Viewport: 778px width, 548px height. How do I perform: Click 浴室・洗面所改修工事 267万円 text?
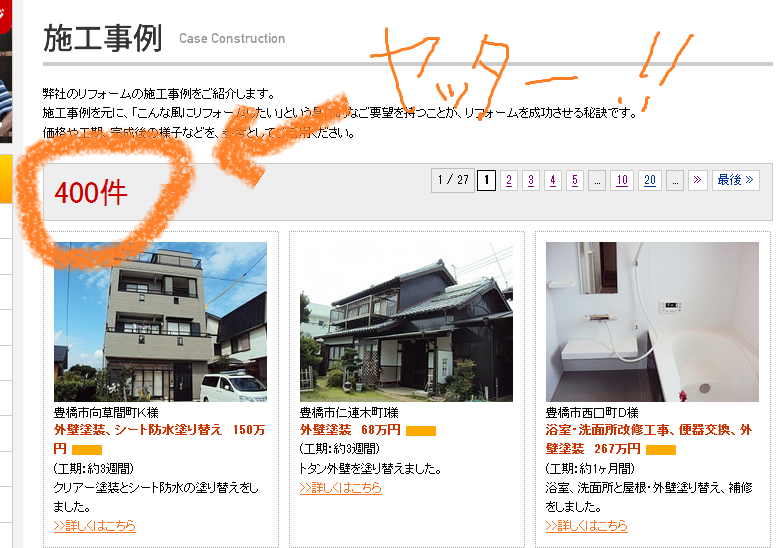[649, 439]
